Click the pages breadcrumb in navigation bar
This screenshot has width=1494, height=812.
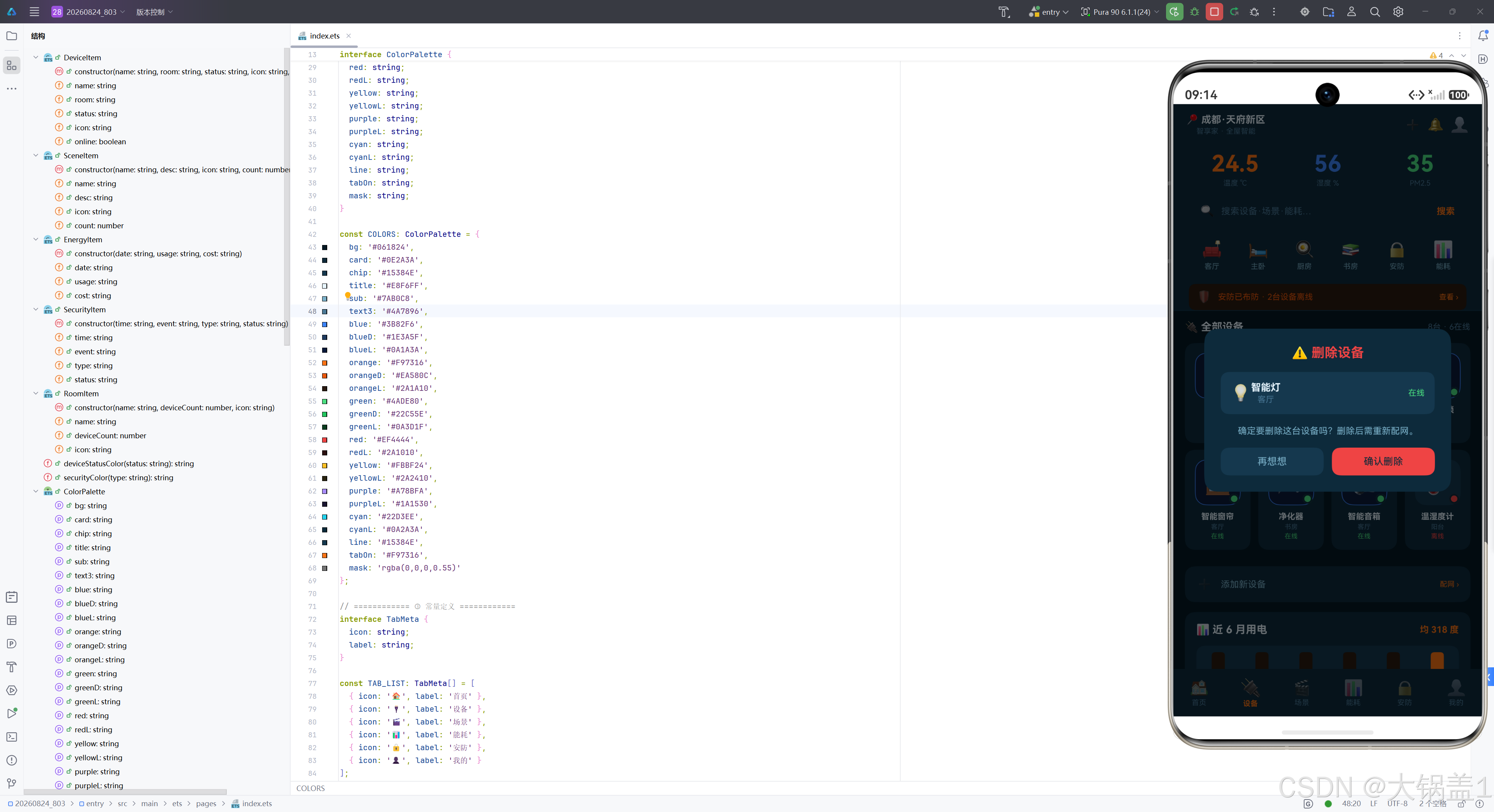[206, 803]
